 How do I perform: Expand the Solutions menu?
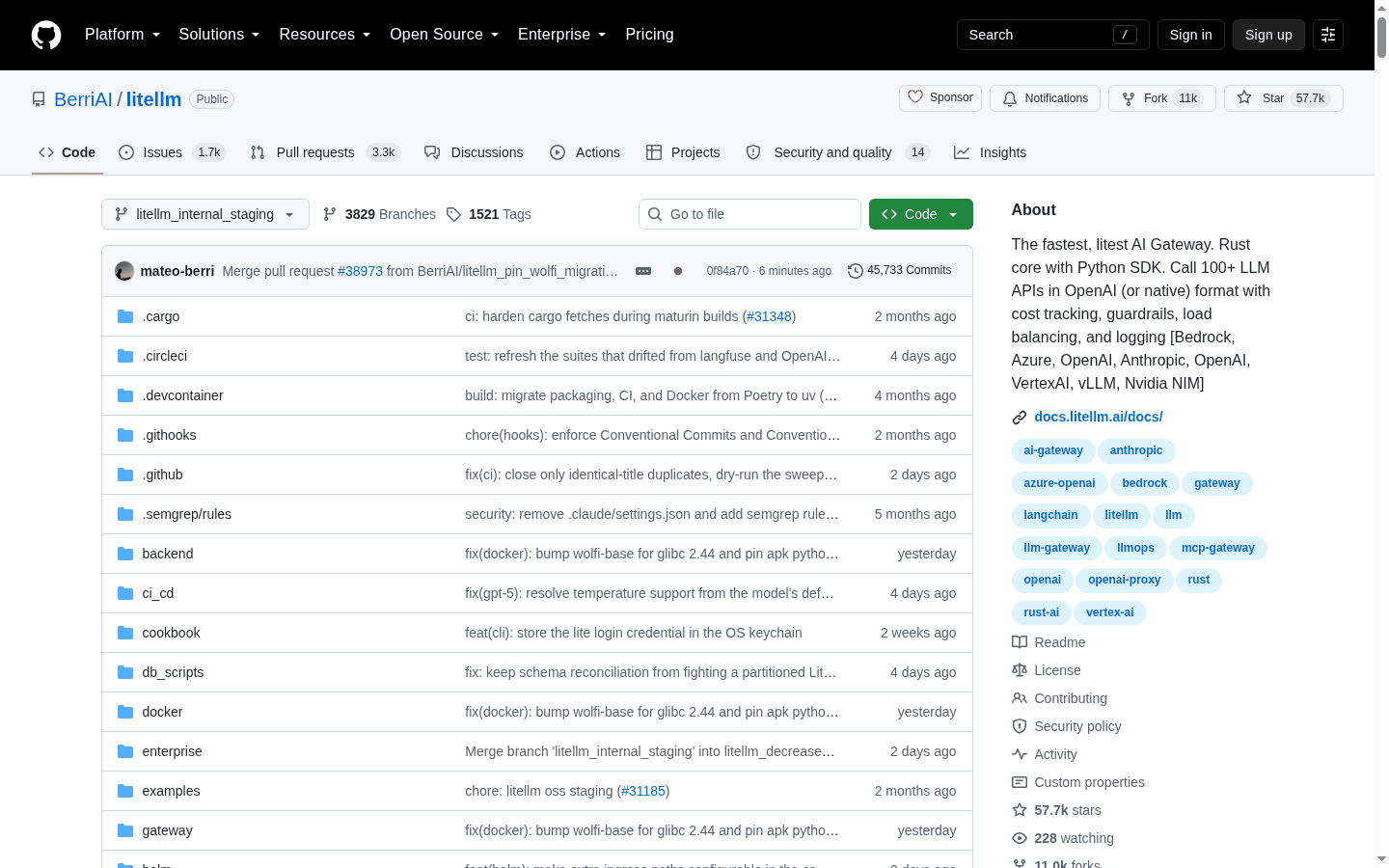[x=220, y=35]
